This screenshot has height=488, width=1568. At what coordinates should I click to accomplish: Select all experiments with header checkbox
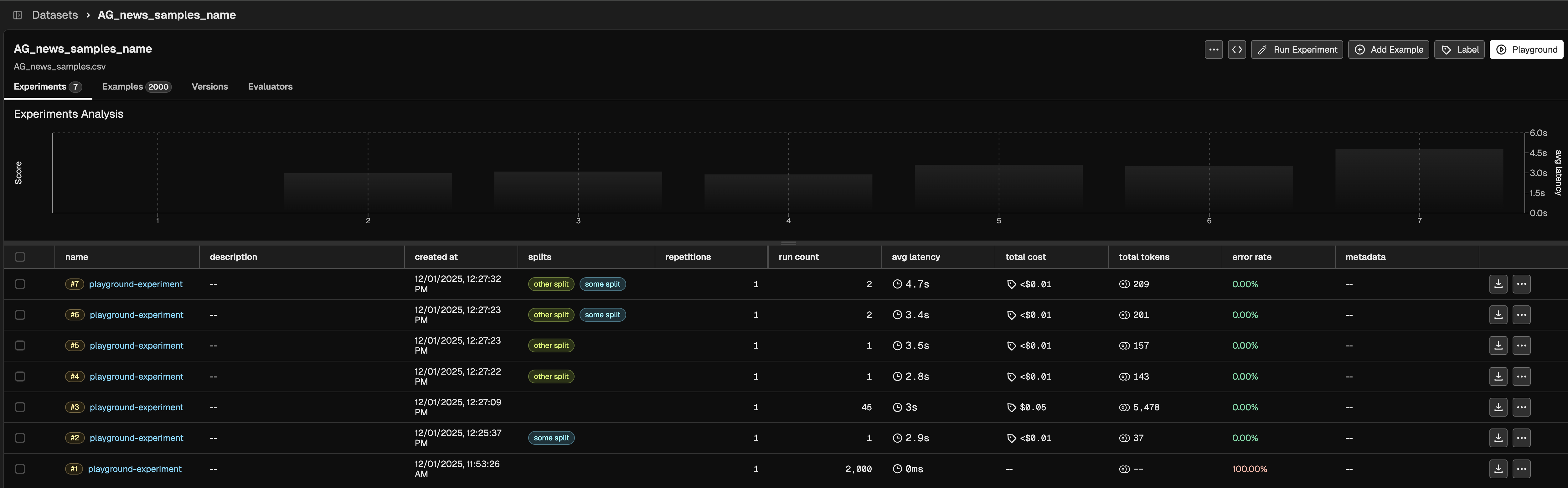[x=20, y=257]
